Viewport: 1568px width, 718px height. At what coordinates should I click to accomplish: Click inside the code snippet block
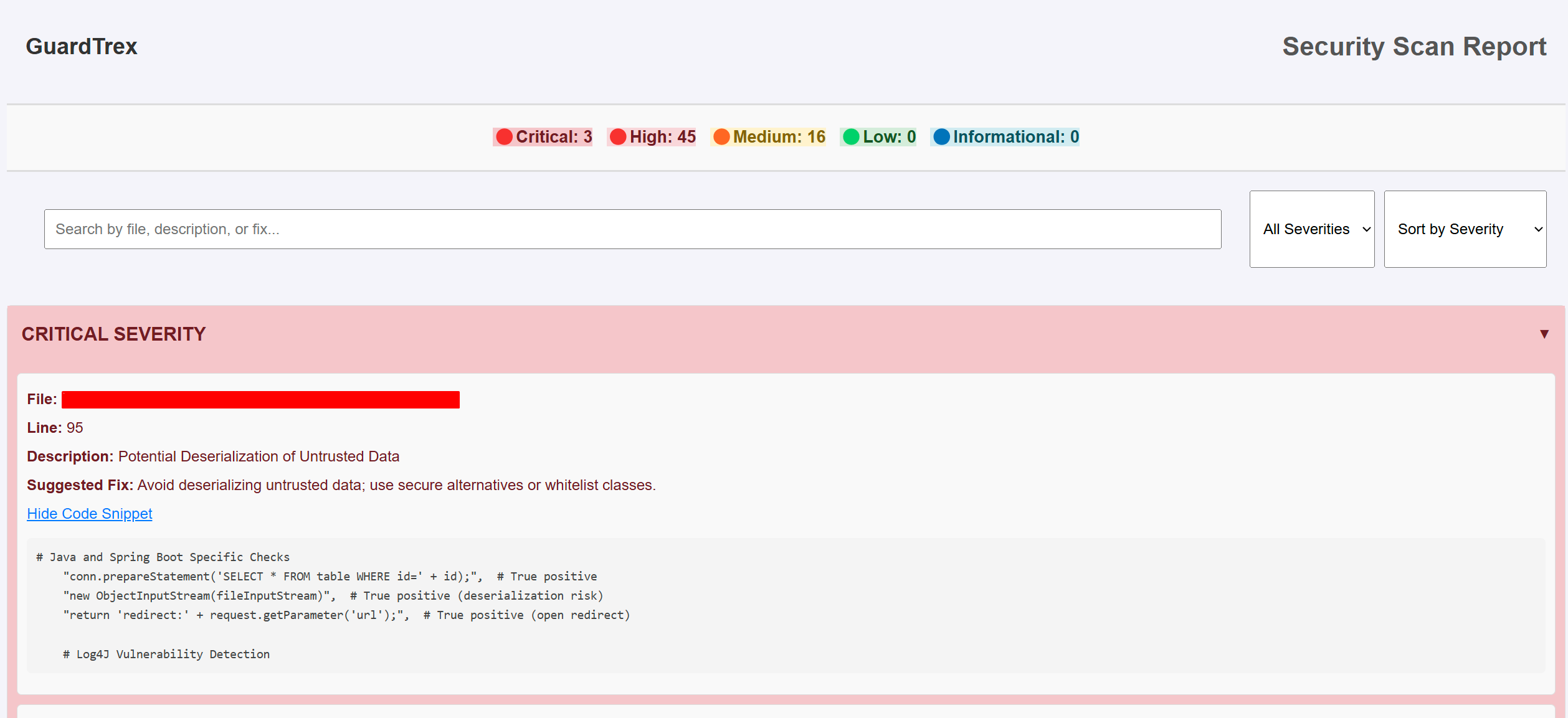[785, 605]
